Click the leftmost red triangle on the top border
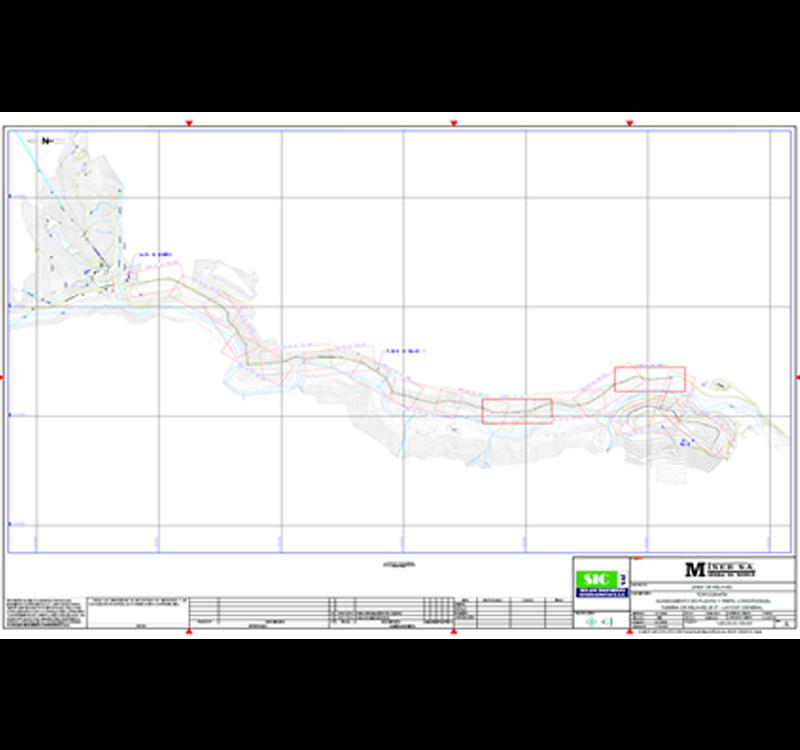800x750 pixels. 189,123
